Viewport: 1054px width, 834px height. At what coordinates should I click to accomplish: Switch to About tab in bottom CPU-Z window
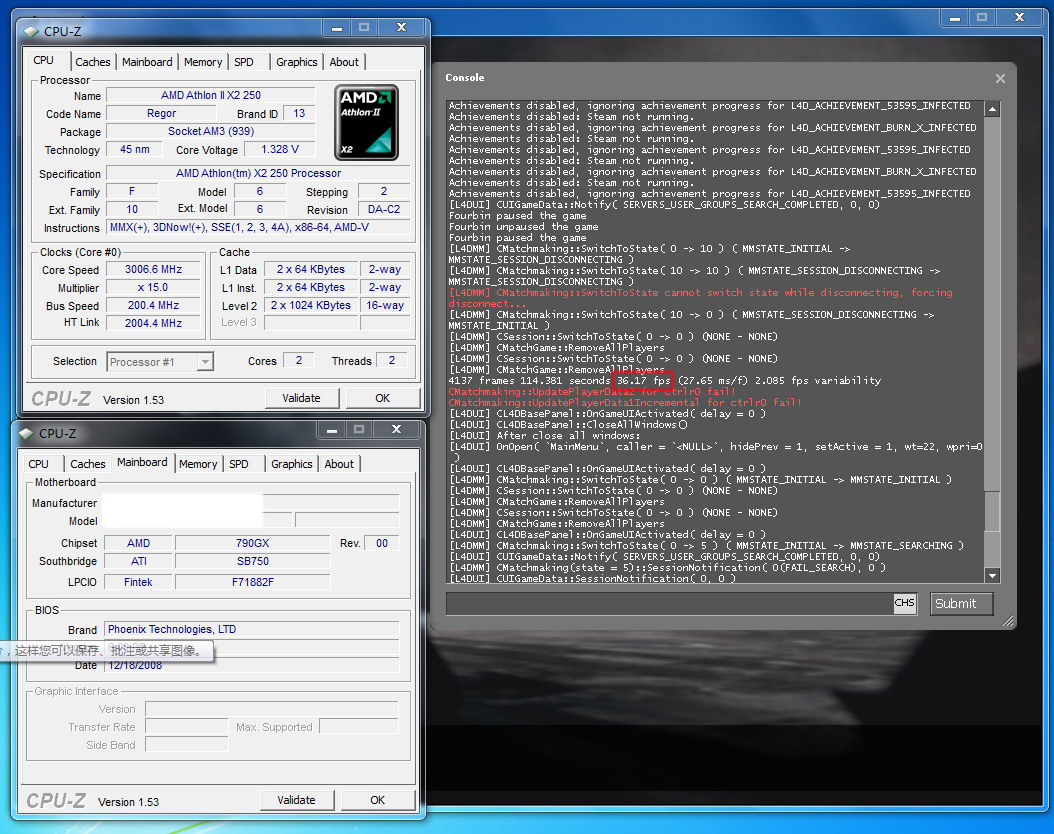339,464
